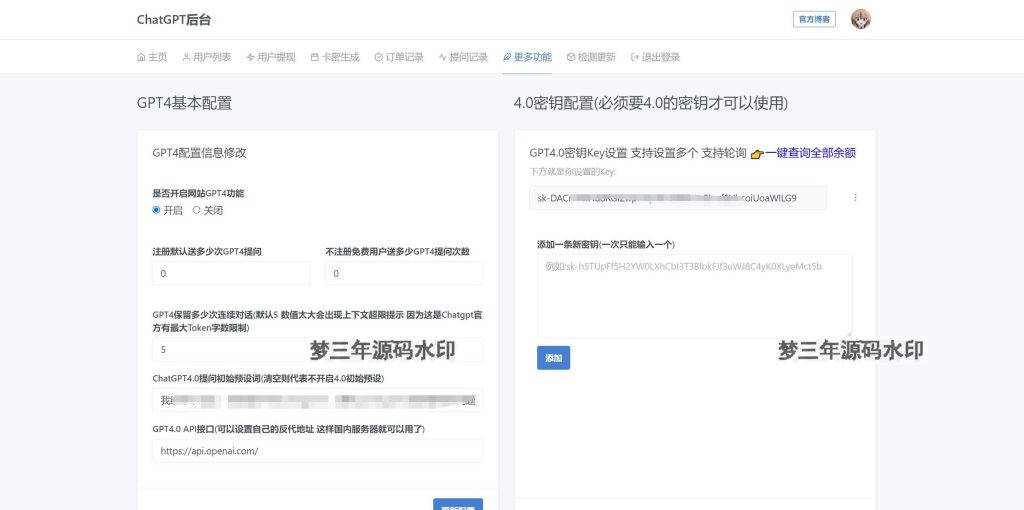This screenshot has height=510, width=1024.
Task: Click the lightning icon beside 用户提现
Action: [x=250, y=57]
